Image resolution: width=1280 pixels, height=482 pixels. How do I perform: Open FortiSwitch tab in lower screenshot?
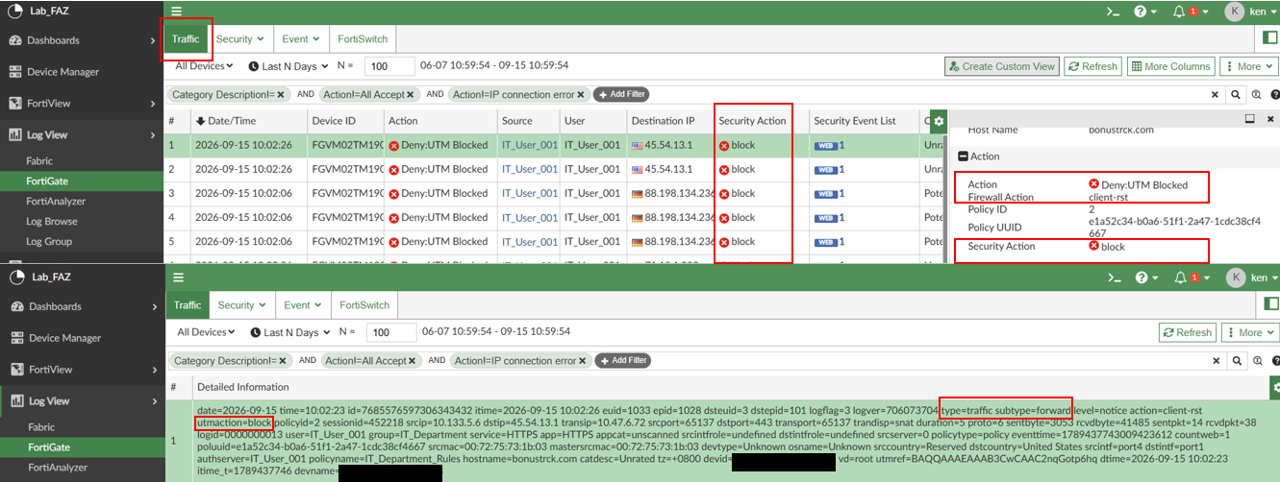click(364, 305)
